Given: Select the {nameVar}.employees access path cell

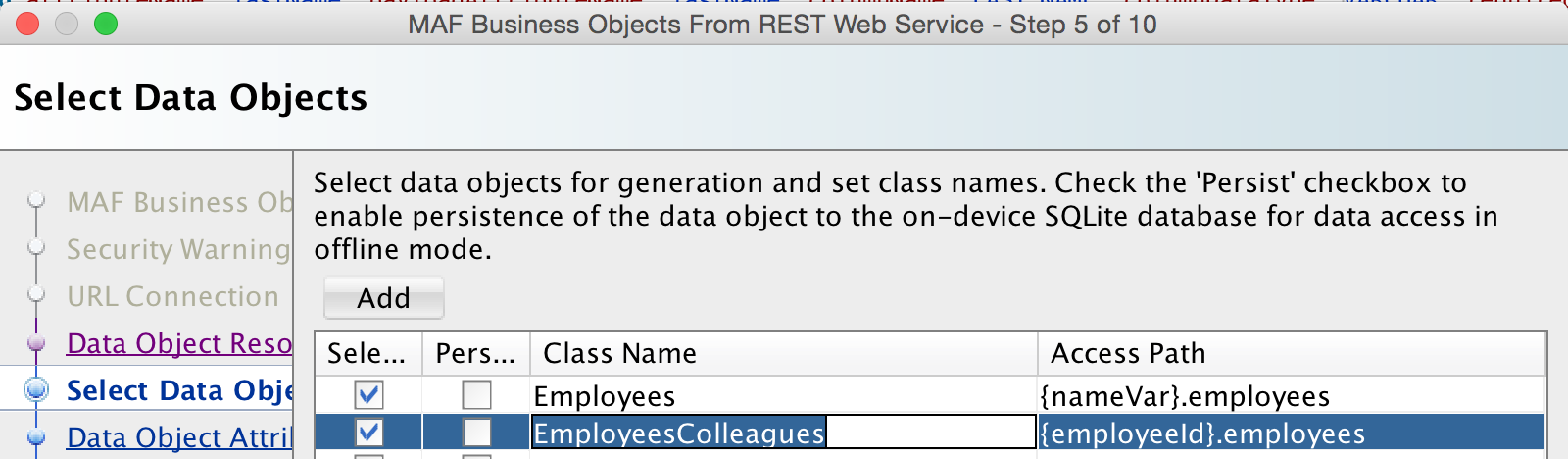Looking at the screenshot, I should pyautogui.click(x=1290, y=396).
